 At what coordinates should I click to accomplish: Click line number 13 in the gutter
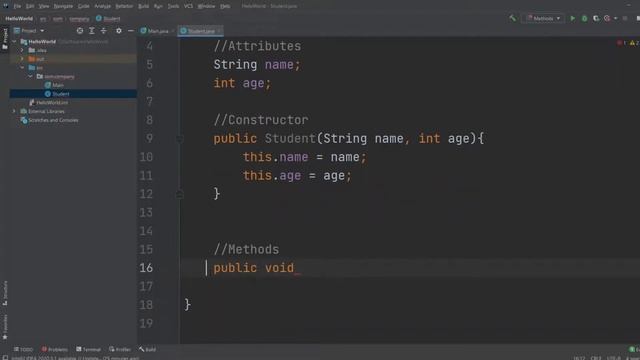pyautogui.click(x=146, y=213)
